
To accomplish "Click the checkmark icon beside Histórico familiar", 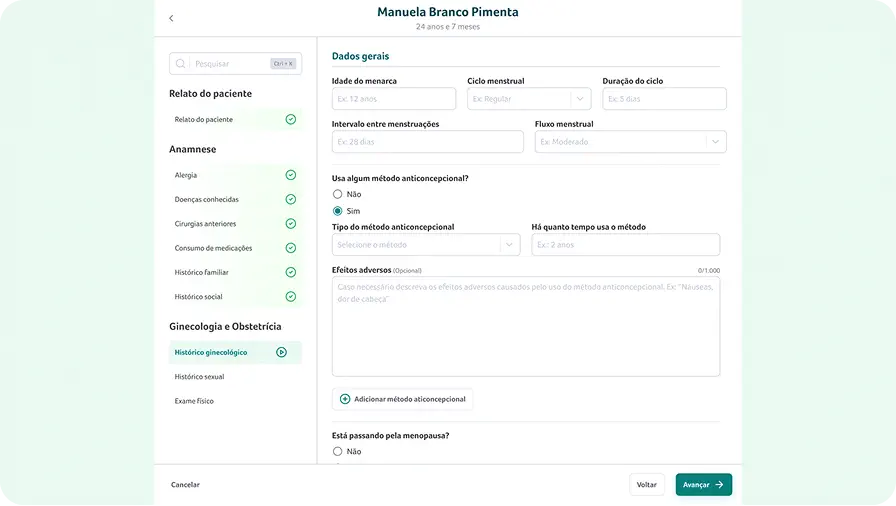I will (x=290, y=272).
